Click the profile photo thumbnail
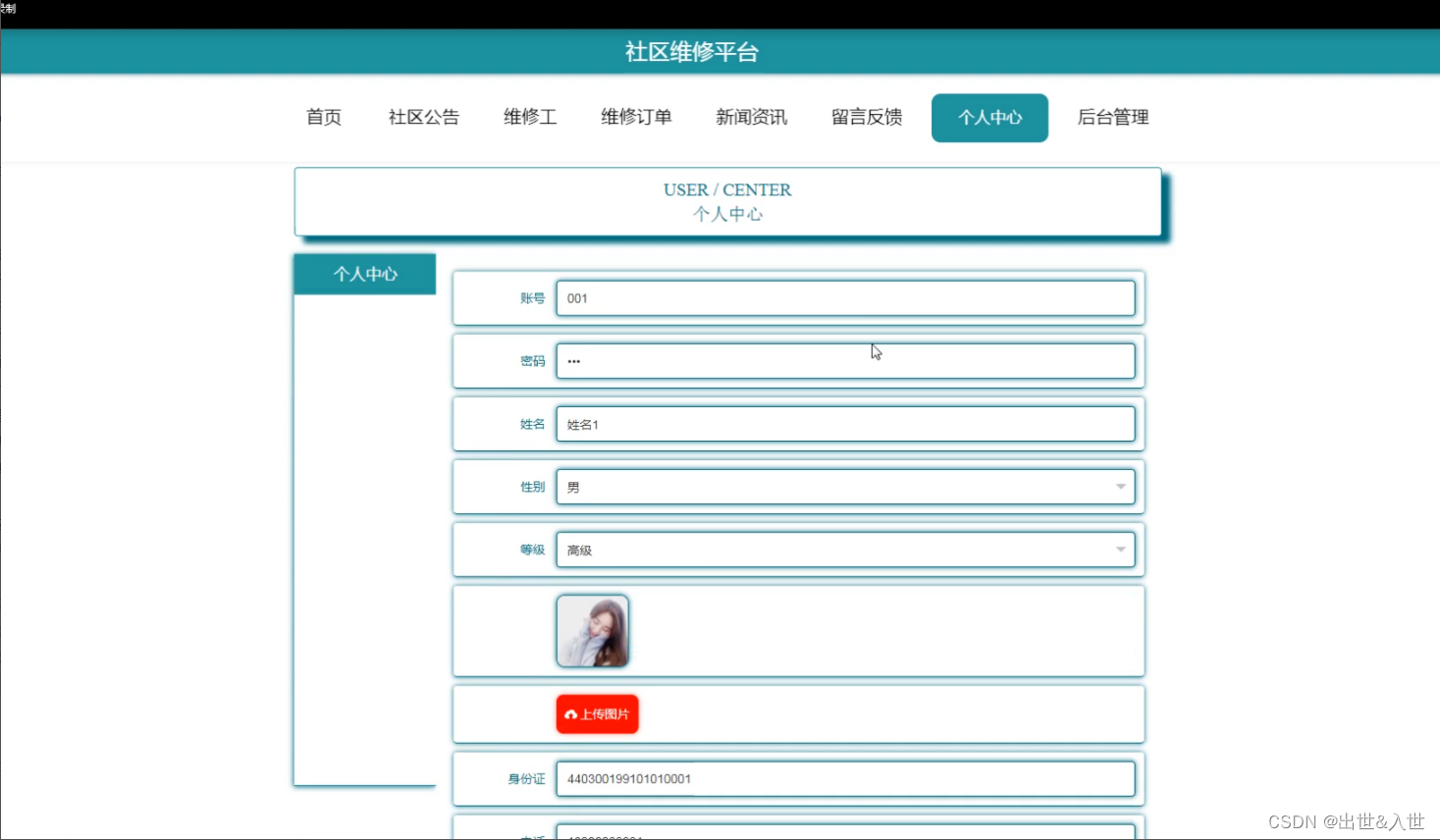 coord(593,631)
